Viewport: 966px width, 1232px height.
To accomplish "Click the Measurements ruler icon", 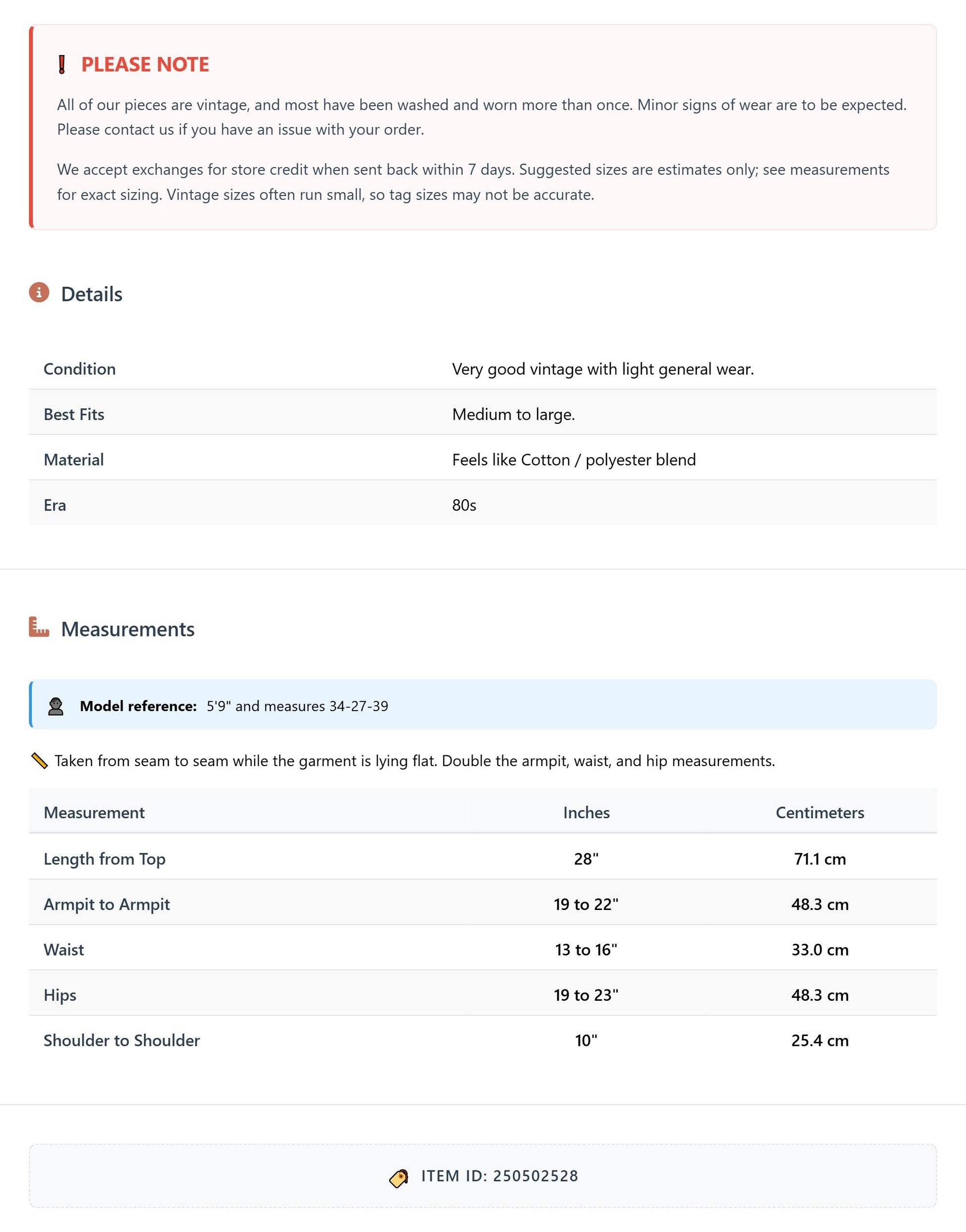I will [x=39, y=627].
